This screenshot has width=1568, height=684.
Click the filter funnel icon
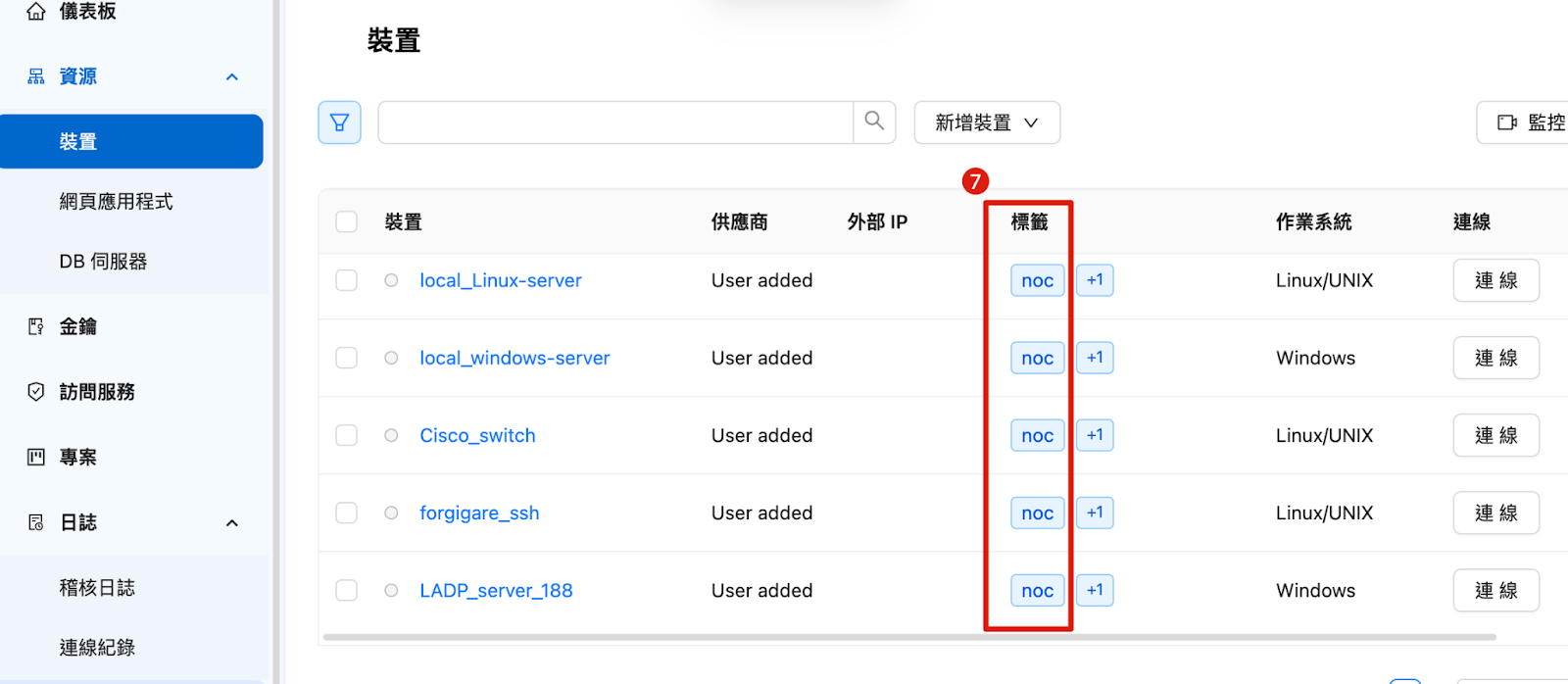pos(339,122)
